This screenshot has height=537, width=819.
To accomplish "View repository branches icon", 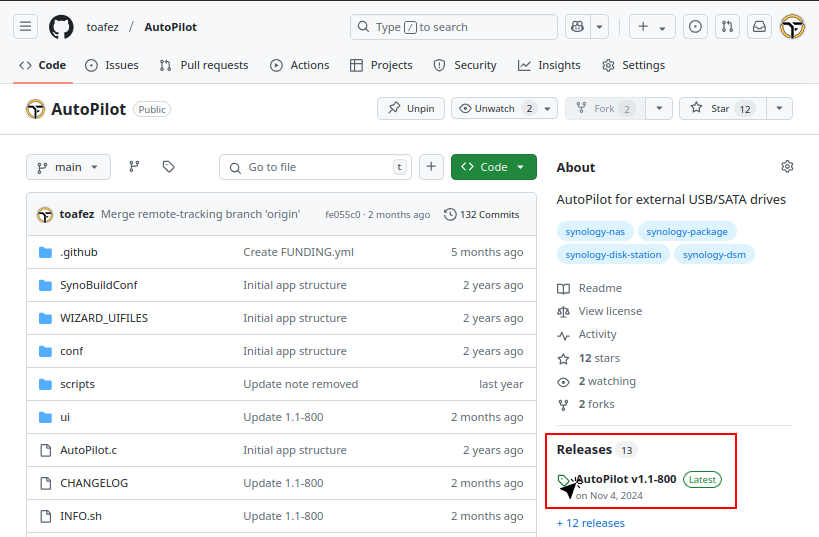I will point(134,167).
